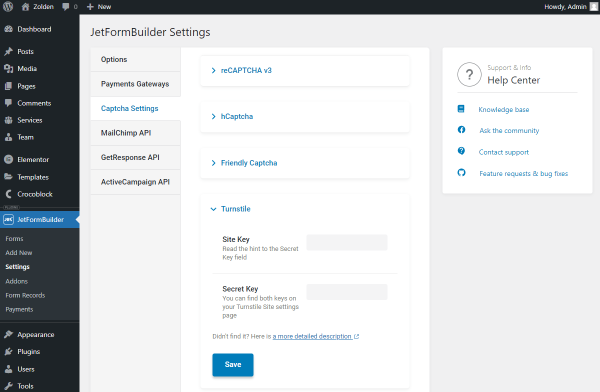Click the Facebook community icon
The image size is (600, 392).
tap(461, 130)
